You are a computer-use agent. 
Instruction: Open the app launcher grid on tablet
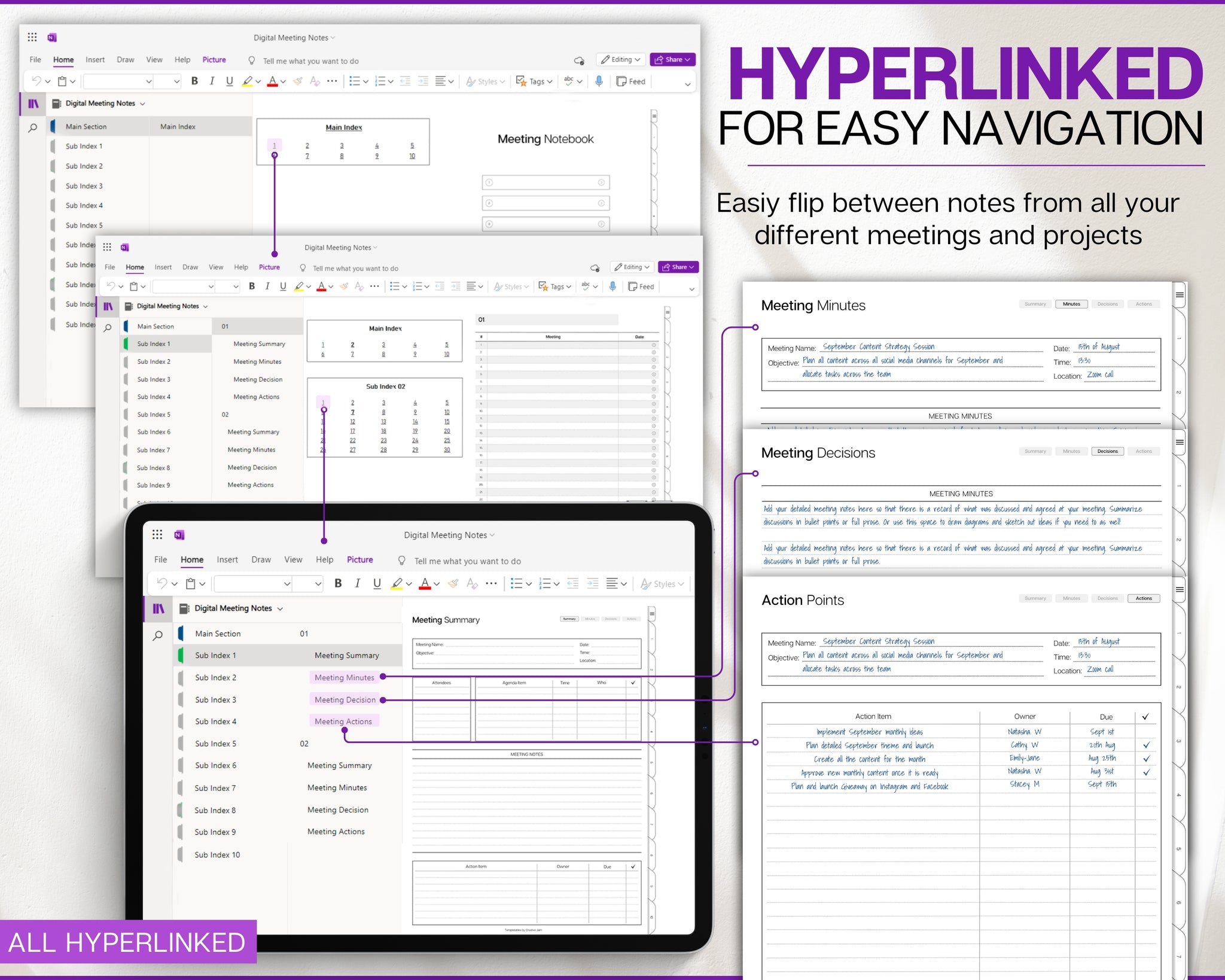[x=157, y=534]
